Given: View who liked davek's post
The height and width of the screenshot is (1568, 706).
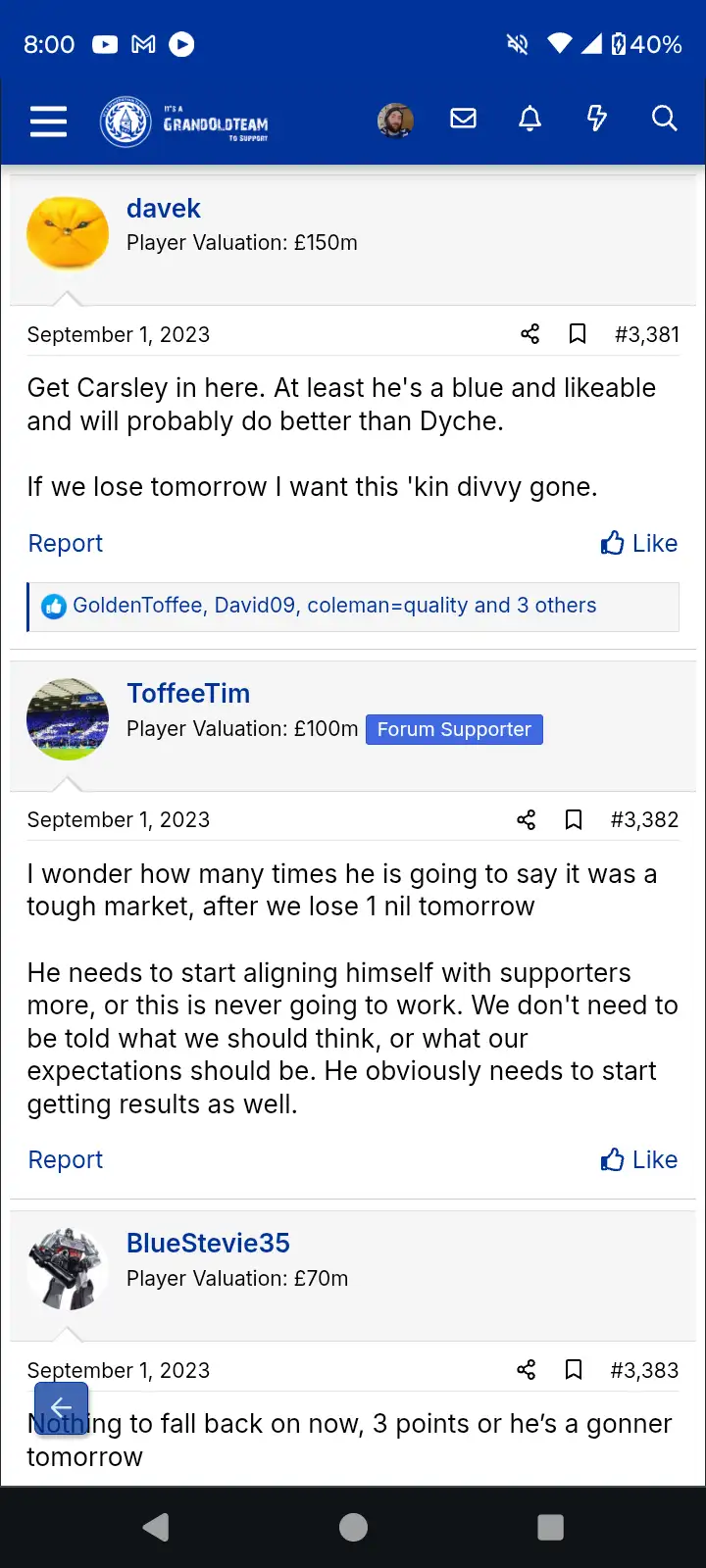Looking at the screenshot, I should click(333, 606).
